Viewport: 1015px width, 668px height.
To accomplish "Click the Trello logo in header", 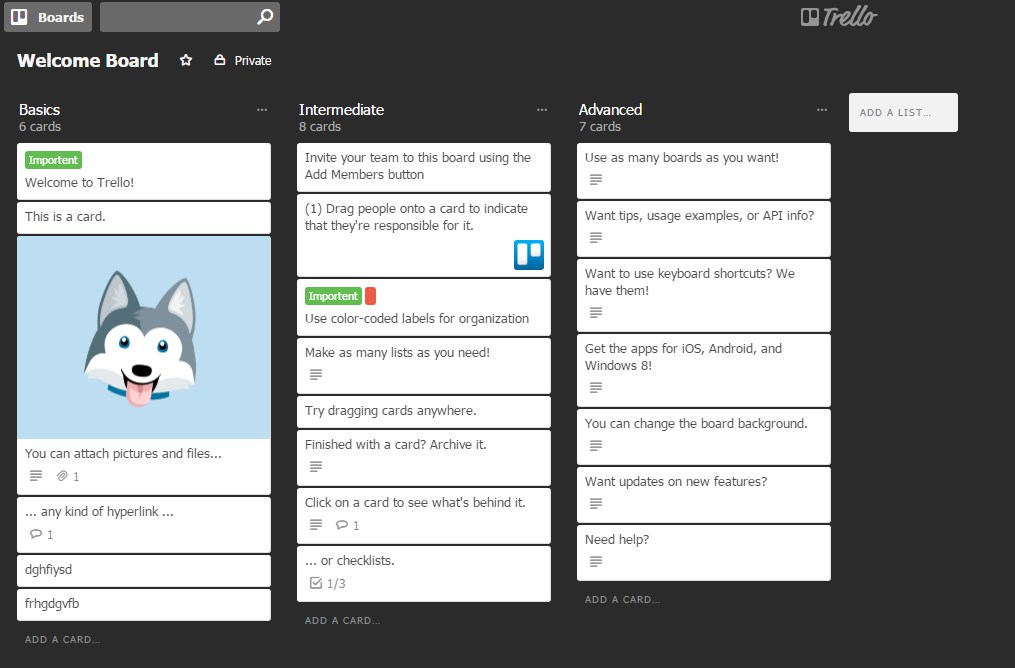I will click(839, 17).
